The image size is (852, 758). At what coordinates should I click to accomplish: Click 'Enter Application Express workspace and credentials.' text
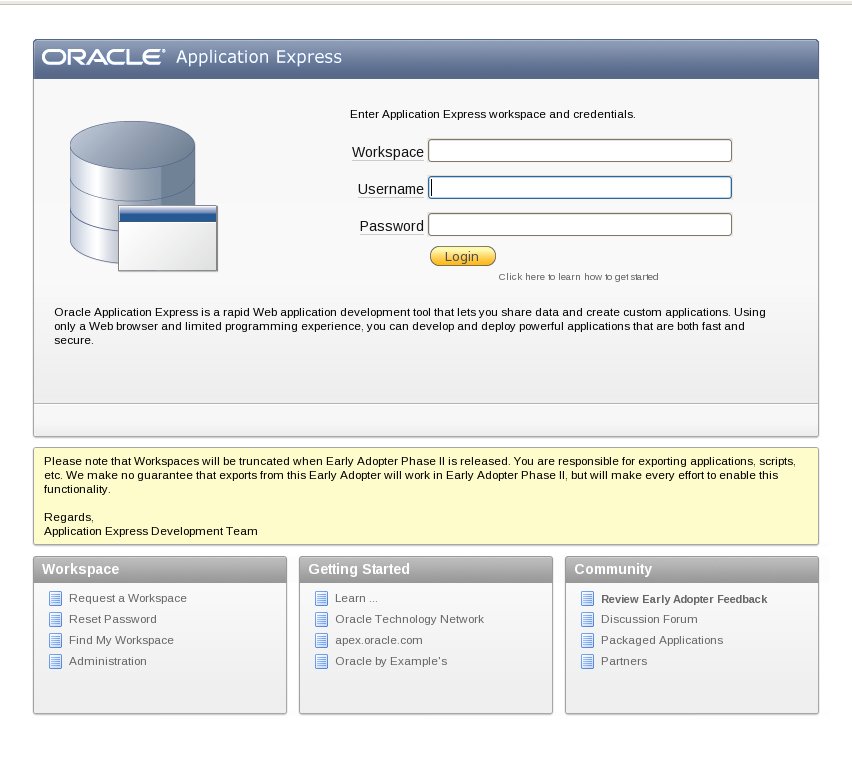[493, 114]
